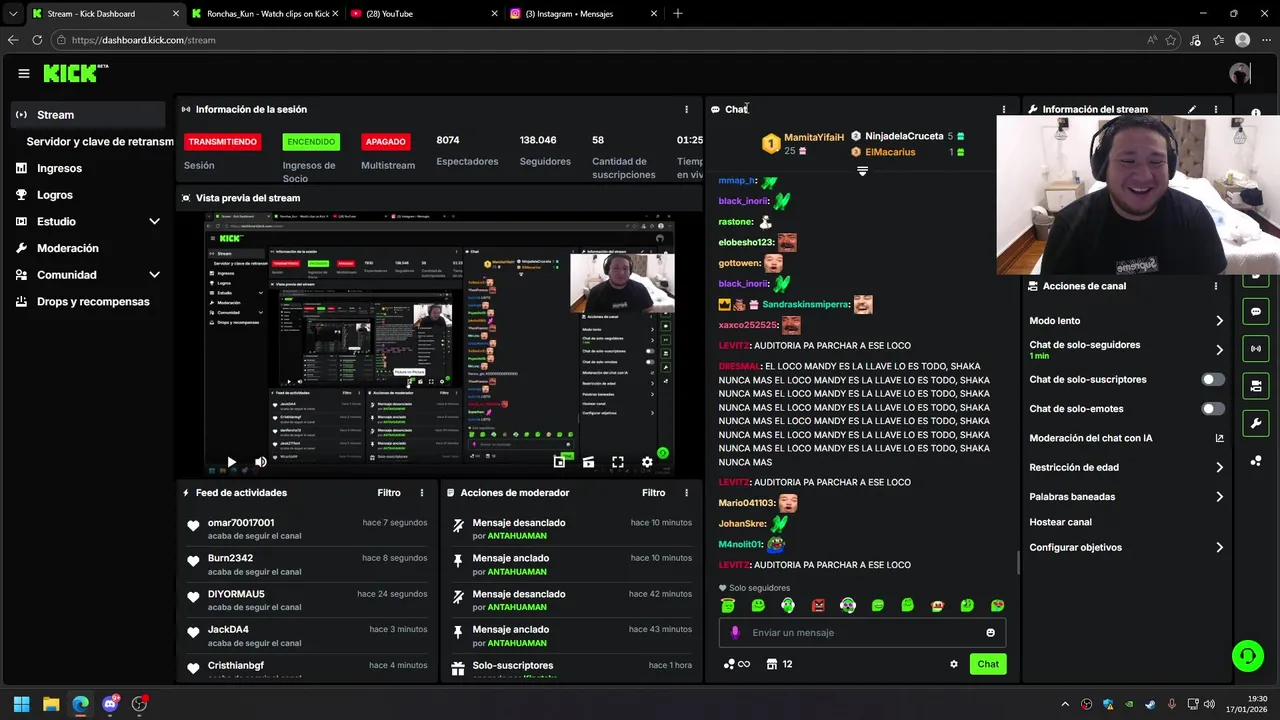Image resolution: width=1280 pixels, height=720 pixels.
Task: Open Información de la sesión options menu
Action: [686, 109]
